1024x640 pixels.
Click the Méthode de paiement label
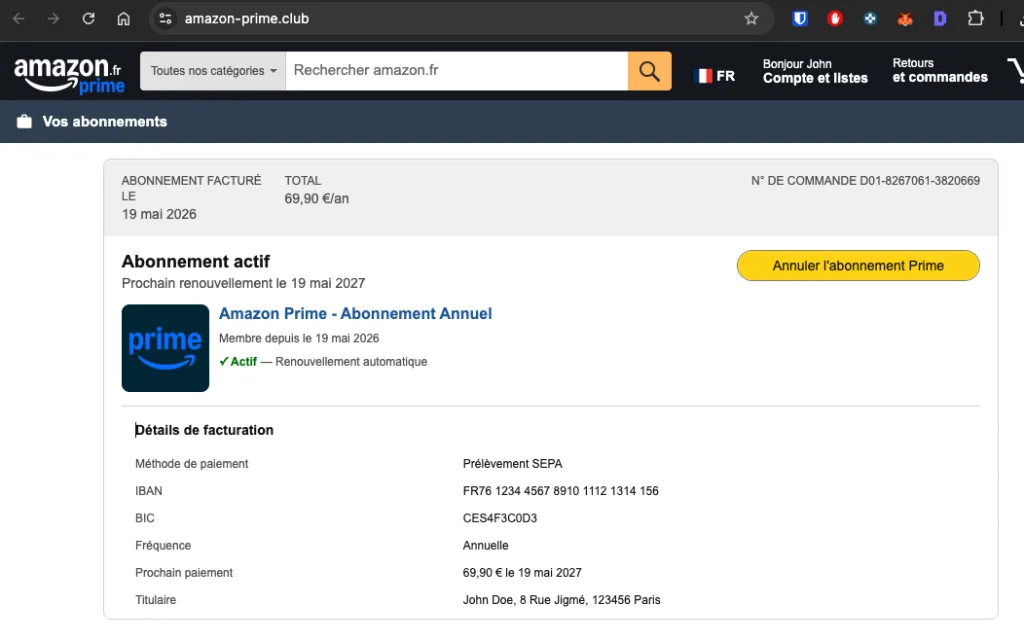point(191,464)
